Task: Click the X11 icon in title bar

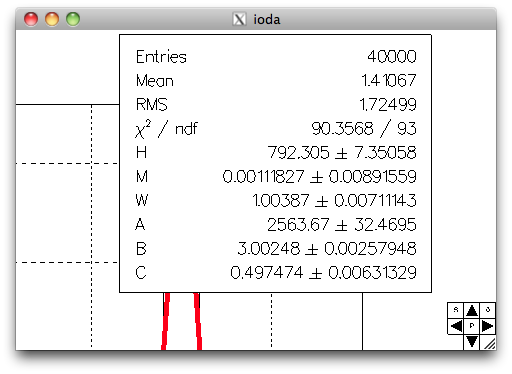Action: click(239, 19)
